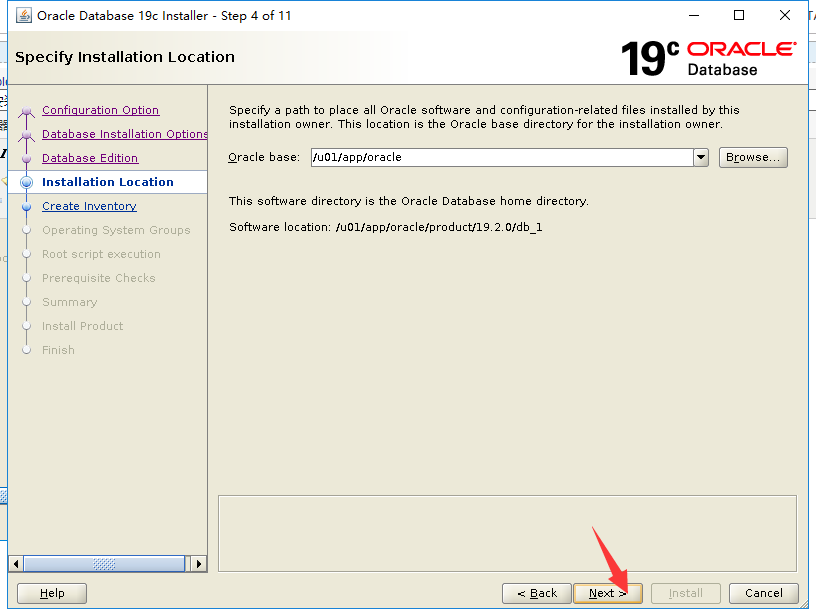This screenshot has height=616, width=816.
Task: Click the Create Inventory step circle icon
Action: click(x=27, y=207)
